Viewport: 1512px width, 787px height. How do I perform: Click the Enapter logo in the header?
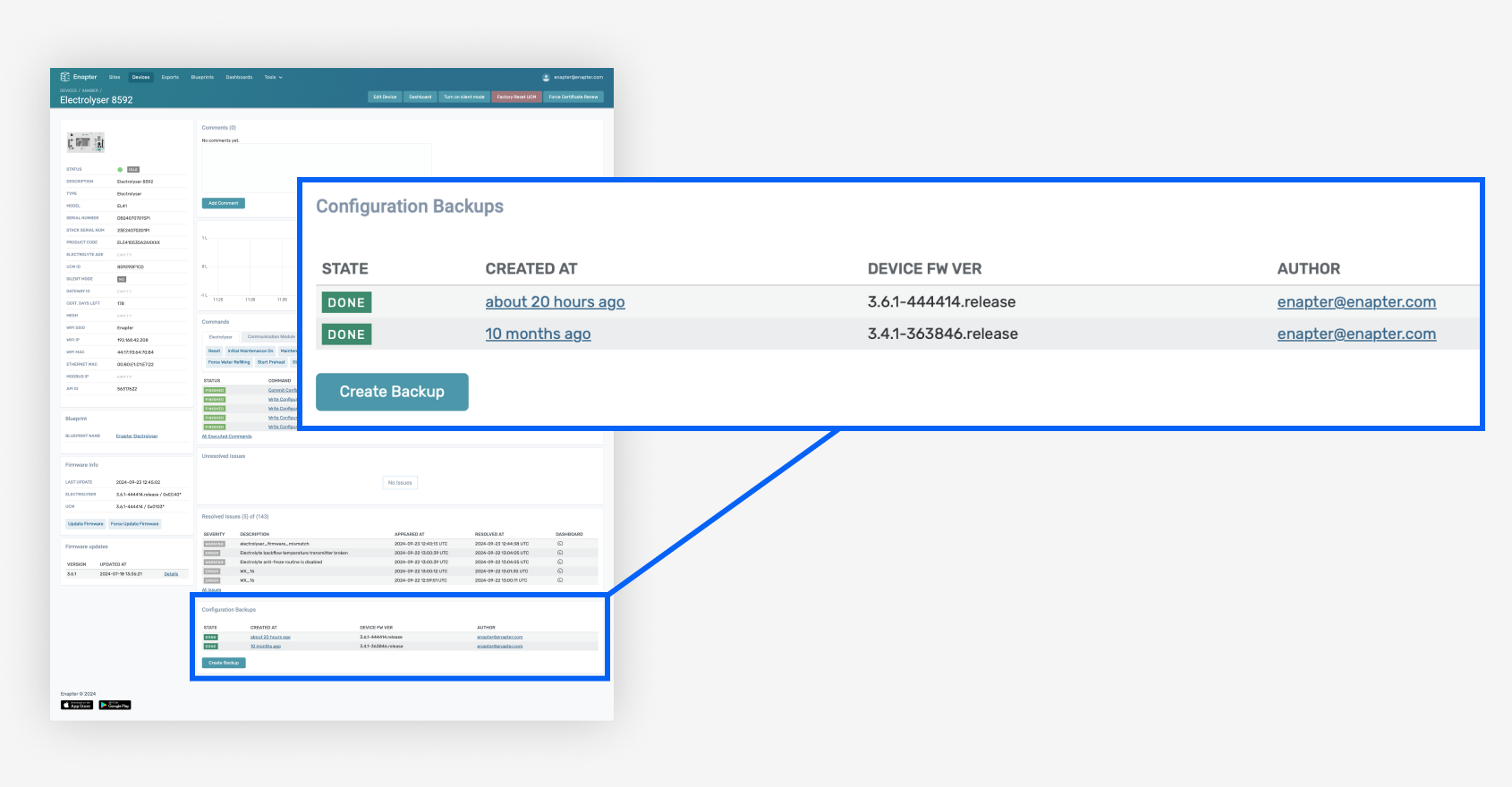79,77
